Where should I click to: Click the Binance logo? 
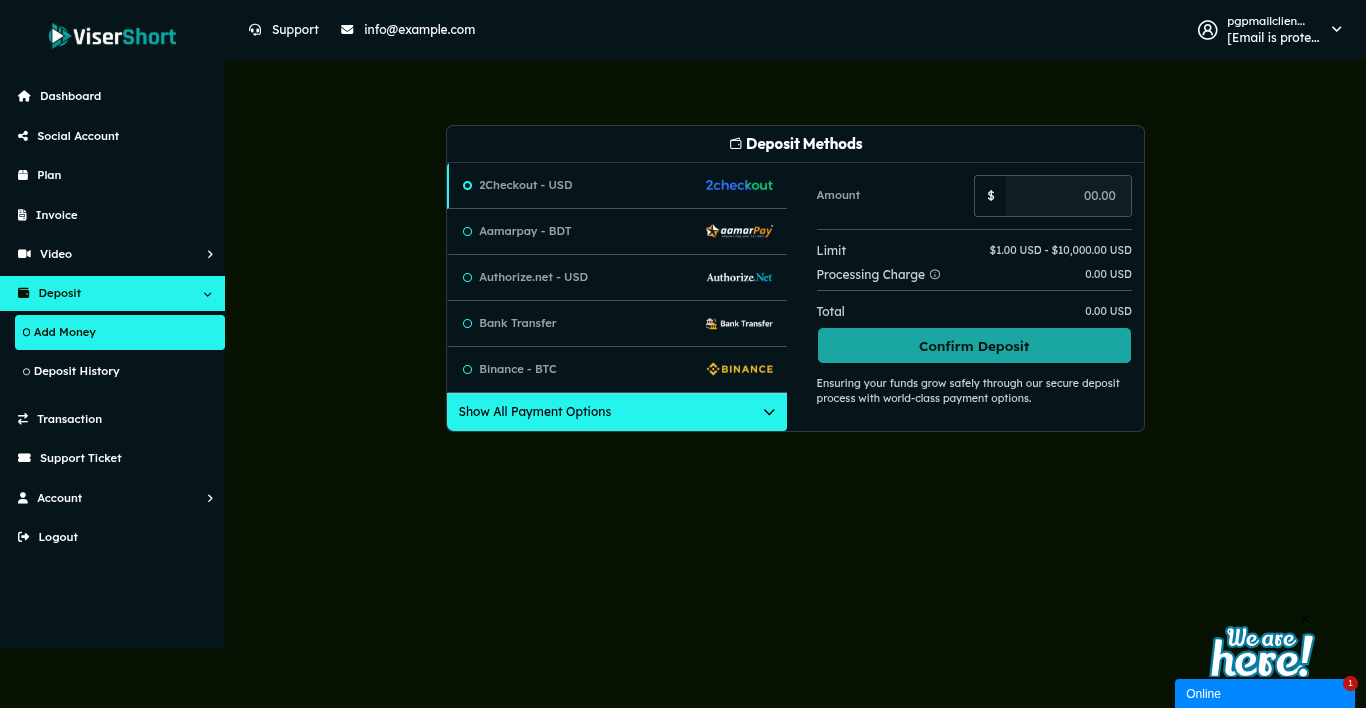pos(739,369)
